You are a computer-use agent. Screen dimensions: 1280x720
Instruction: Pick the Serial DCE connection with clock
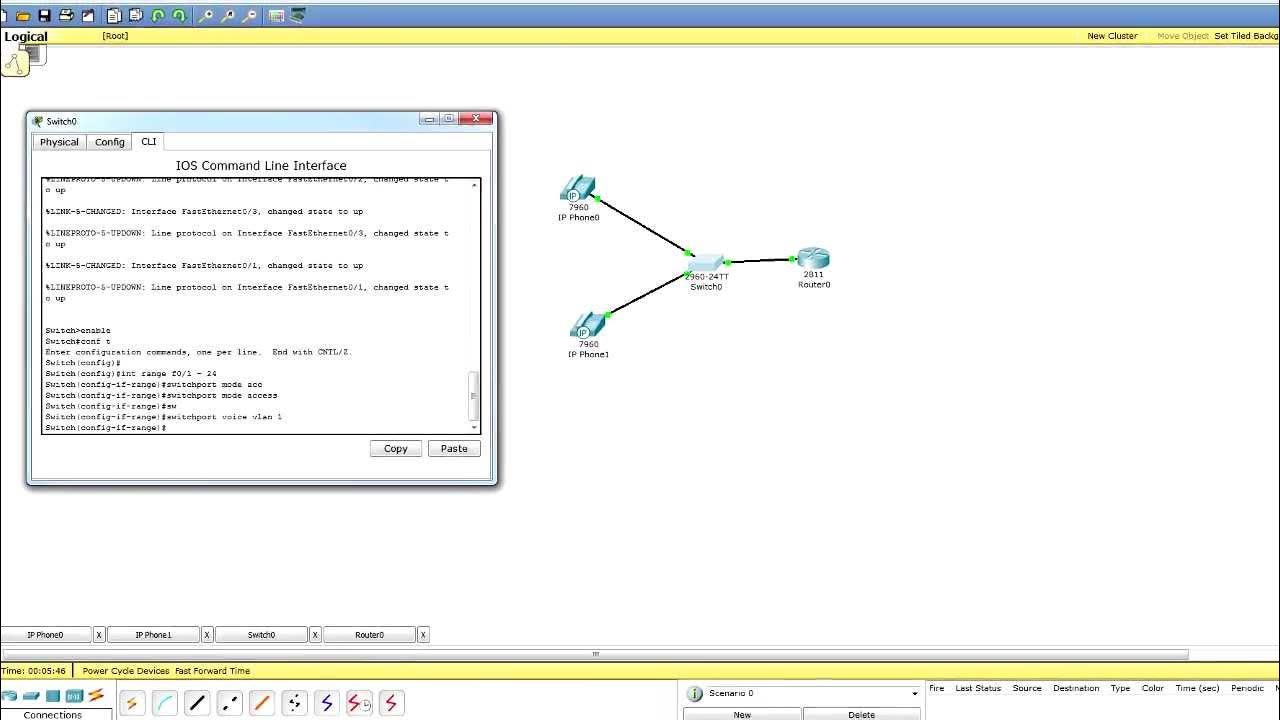click(x=359, y=703)
